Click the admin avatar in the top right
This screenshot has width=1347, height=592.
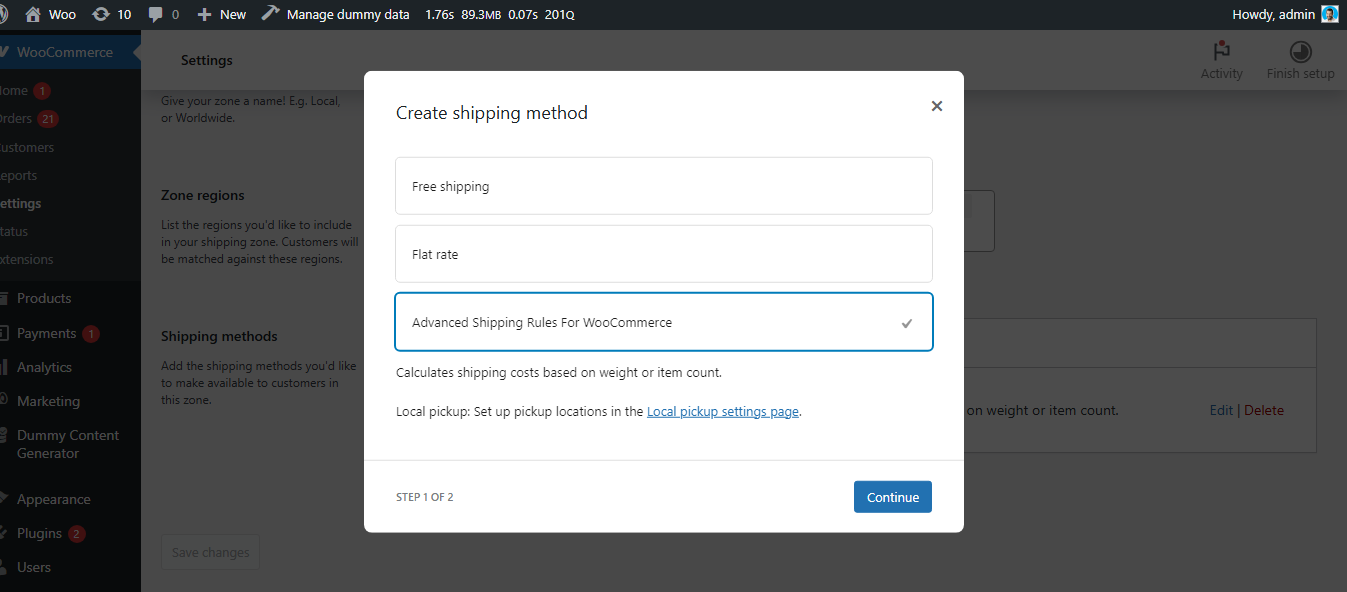tap(1329, 14)
